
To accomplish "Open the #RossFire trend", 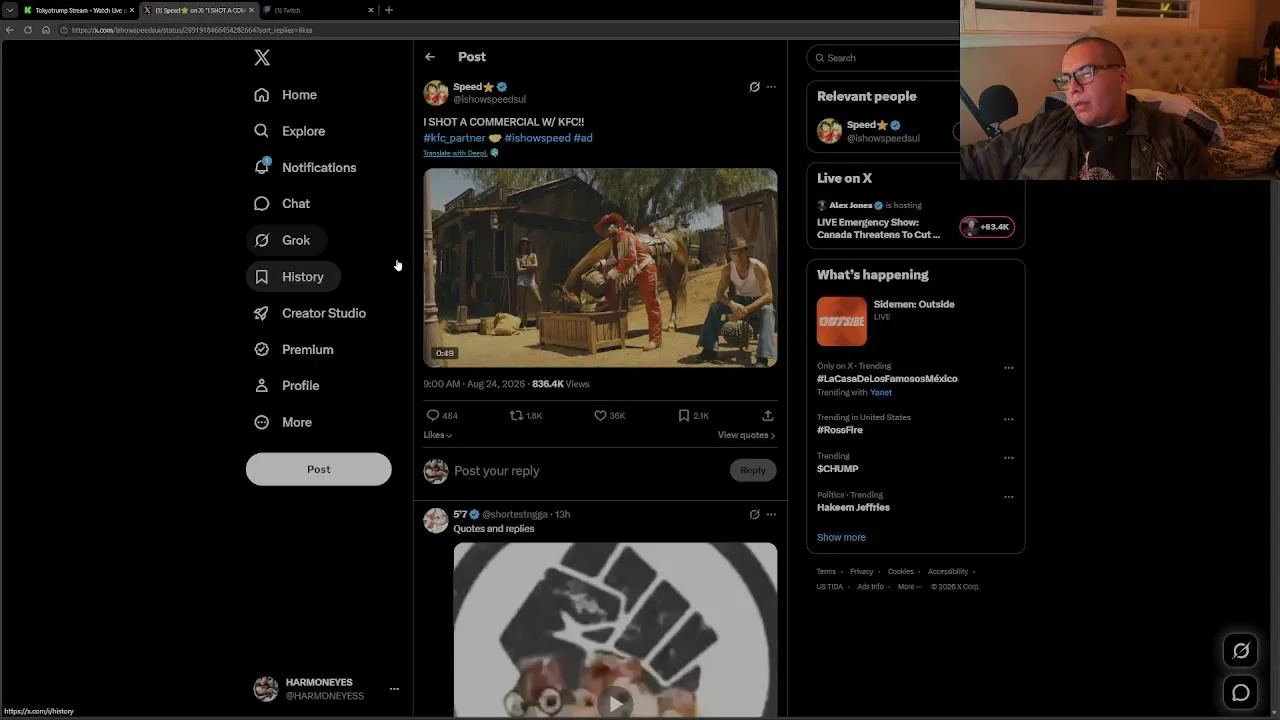I will click(840, 430).
